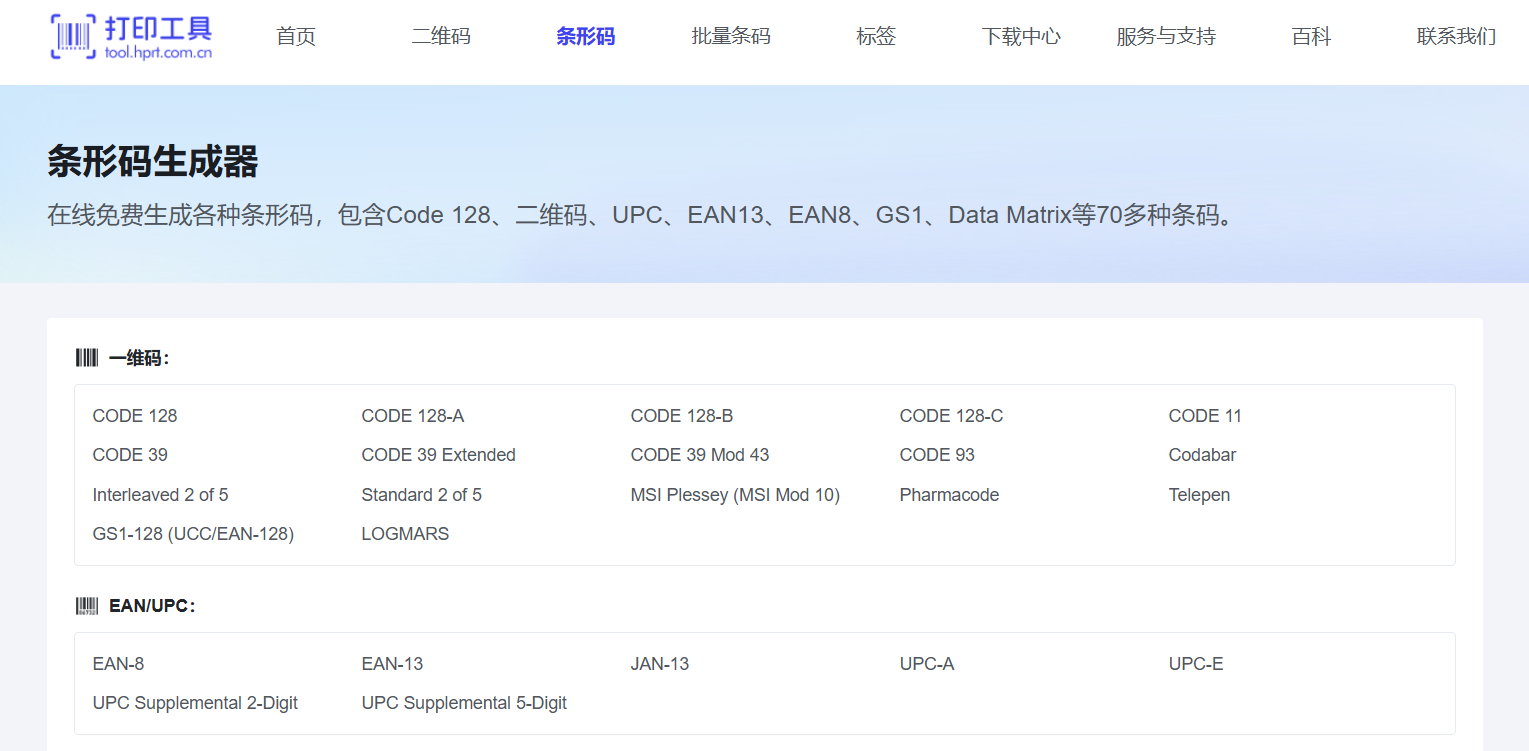Screen dimensions: 1529x751
Task: Select the Codabar barcode type
Action: click(1202, 455)
